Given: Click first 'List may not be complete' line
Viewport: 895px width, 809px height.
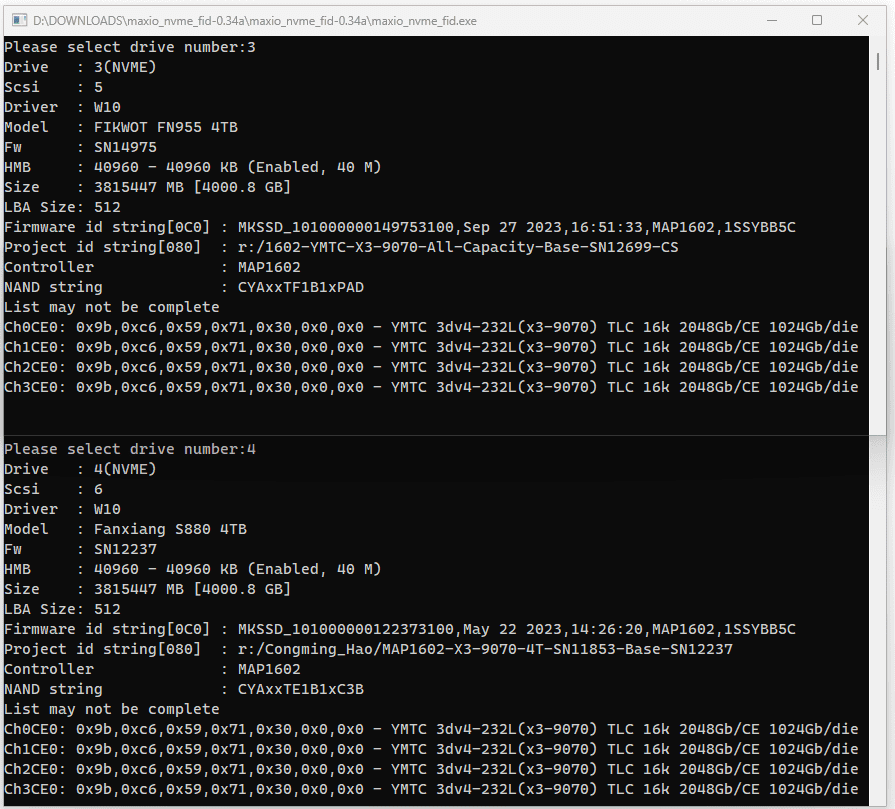Looking at the screenshot, I should tap(112, 307).
